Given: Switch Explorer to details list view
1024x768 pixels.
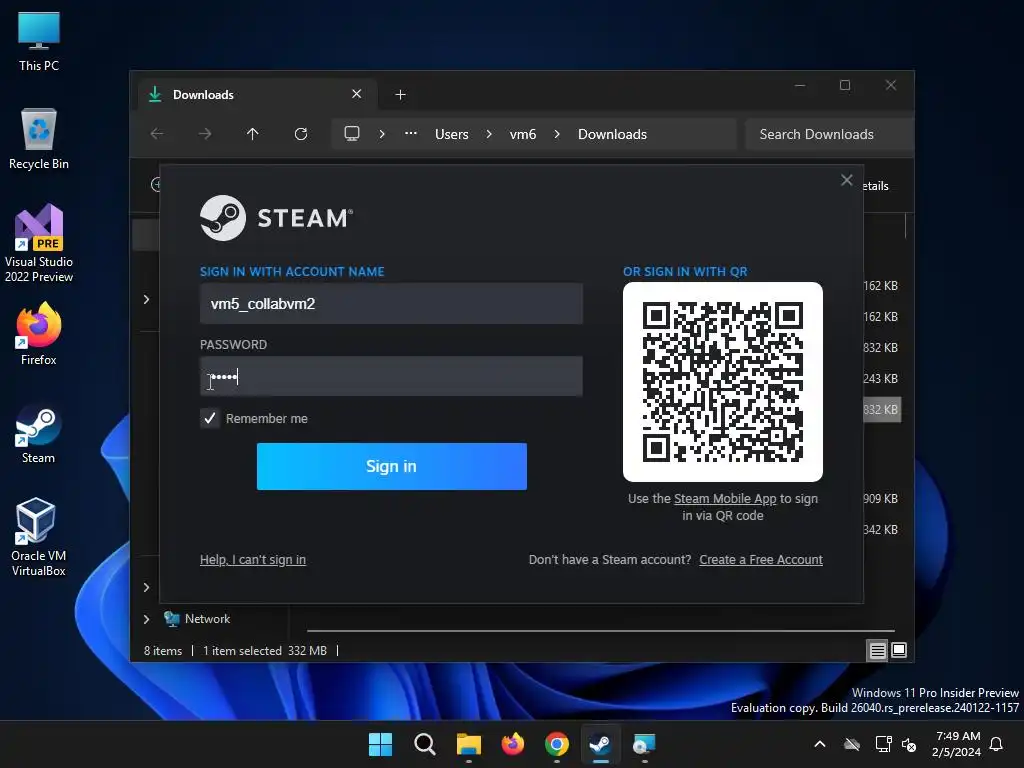Looking at the screenshot, I should click(x=877, y=650).
